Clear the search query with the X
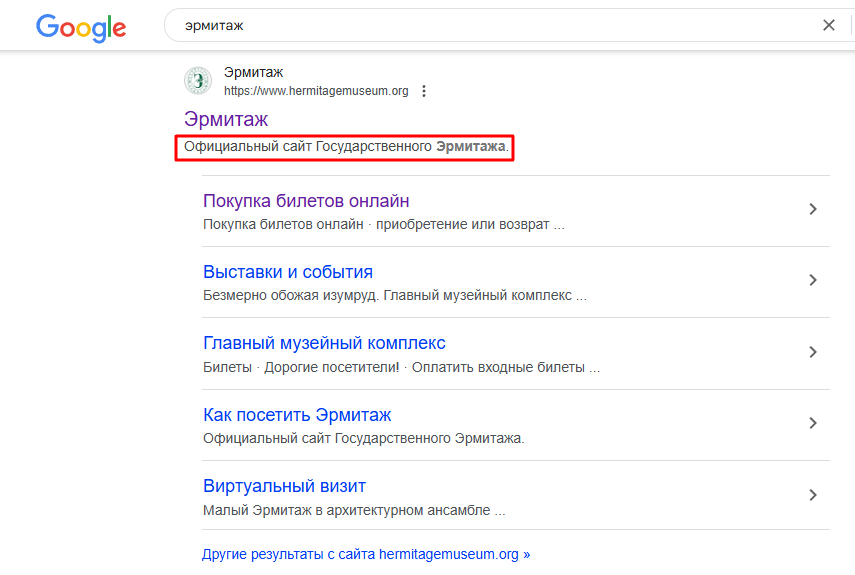Viewport: 855px width, 575px height. 828,25
